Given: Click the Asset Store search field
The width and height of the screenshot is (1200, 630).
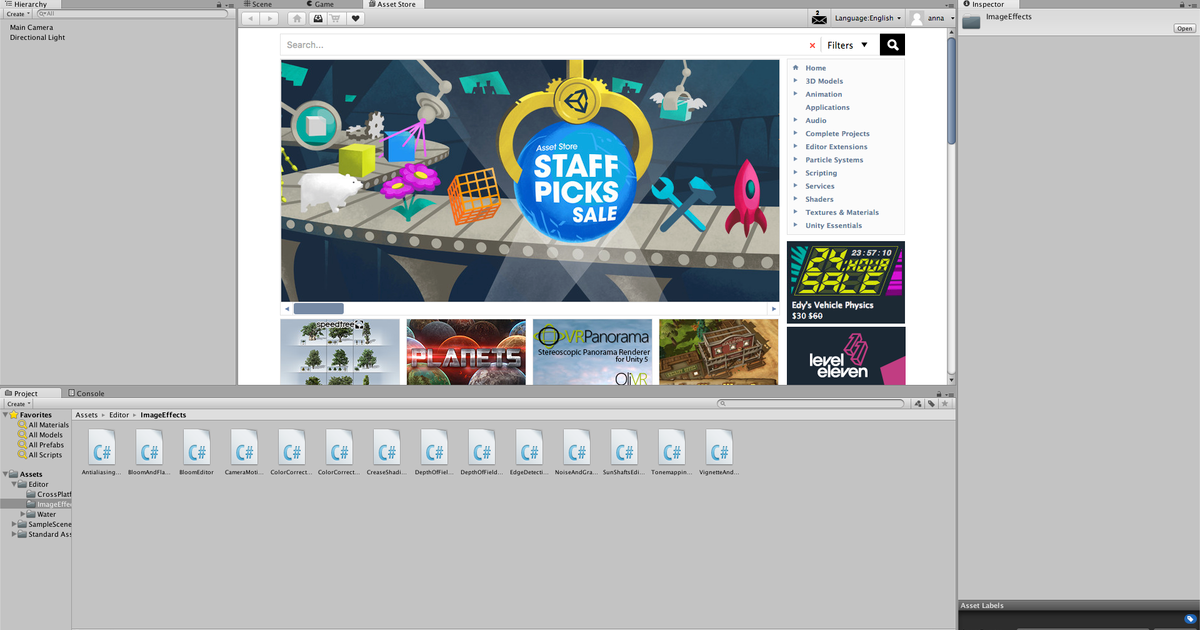Looking at the screenshot, I should click(x=545, y=45).
